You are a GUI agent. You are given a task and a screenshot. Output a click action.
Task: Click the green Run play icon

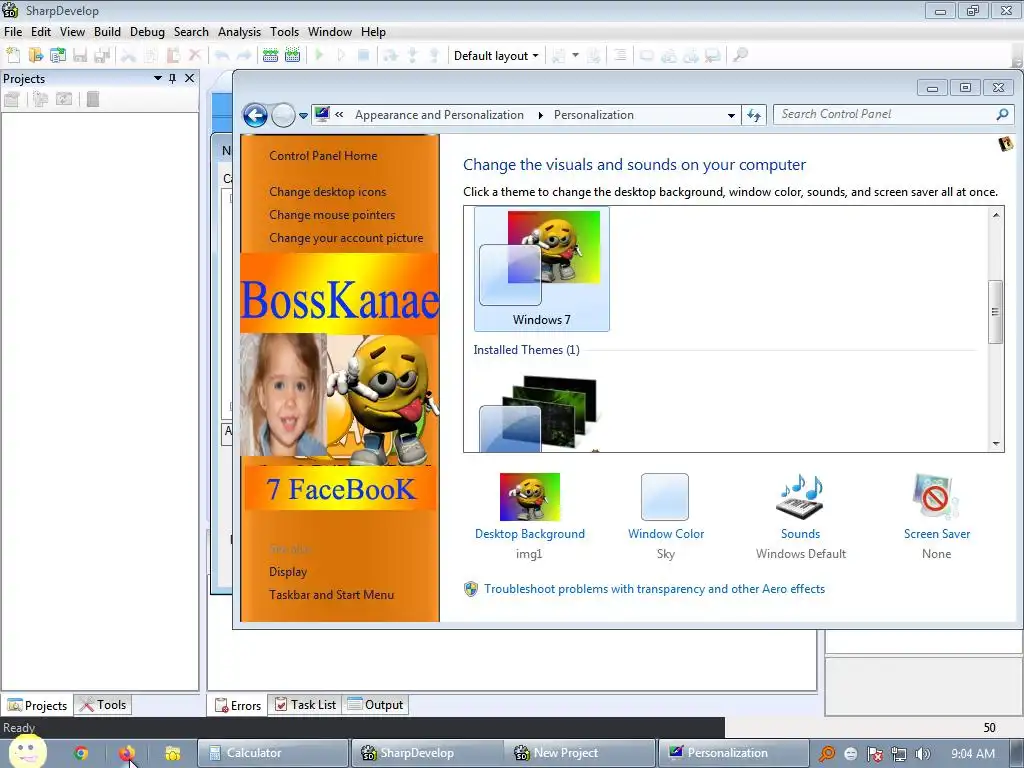click(x=319, y=56)
